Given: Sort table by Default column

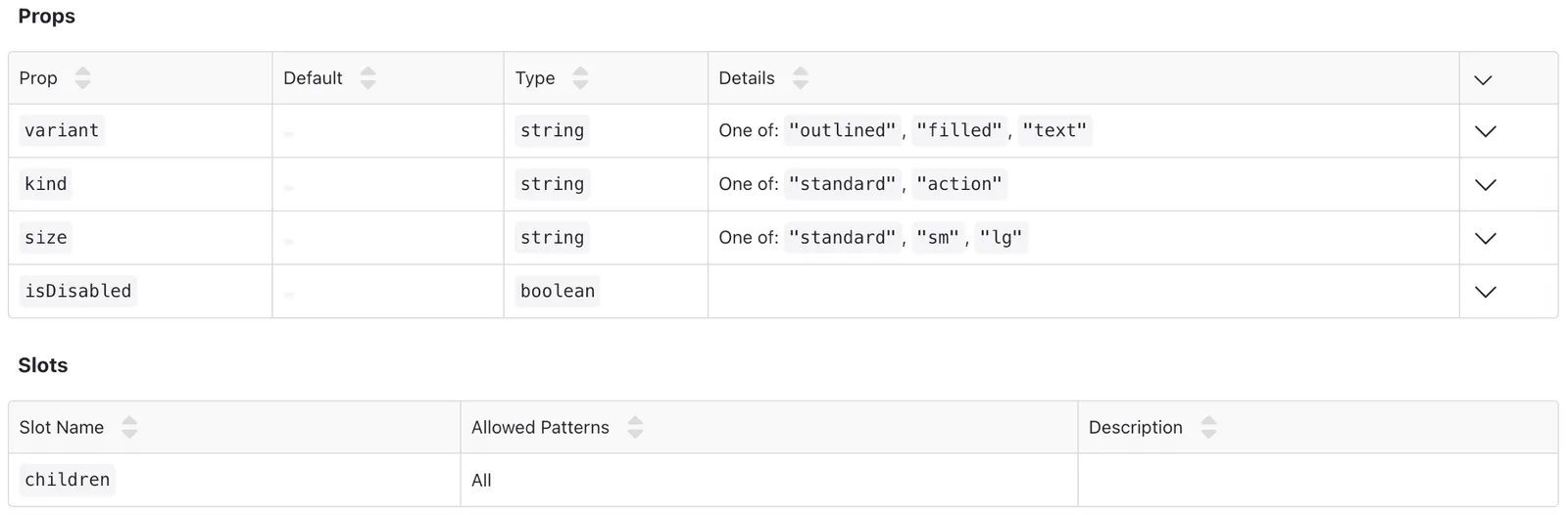Looking at the screenshot, I should coord(367,78).
